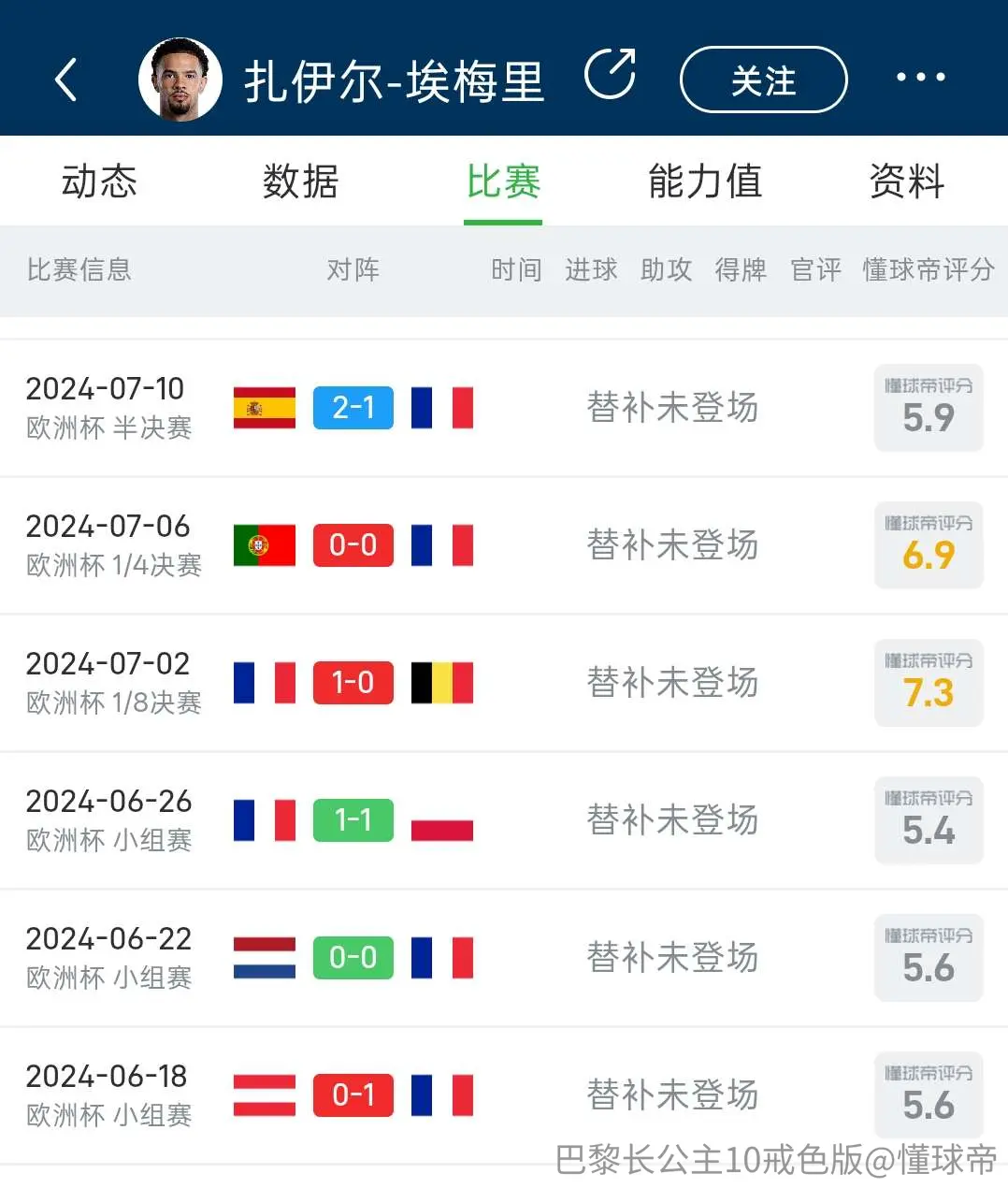
Task: Tap the Spain flag icon
Action: pos(265,408)
